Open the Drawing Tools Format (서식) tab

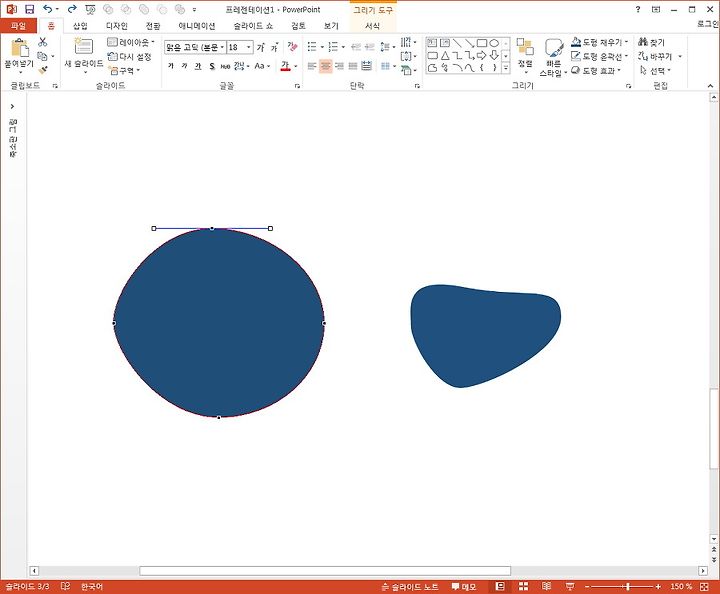[372, 26]
